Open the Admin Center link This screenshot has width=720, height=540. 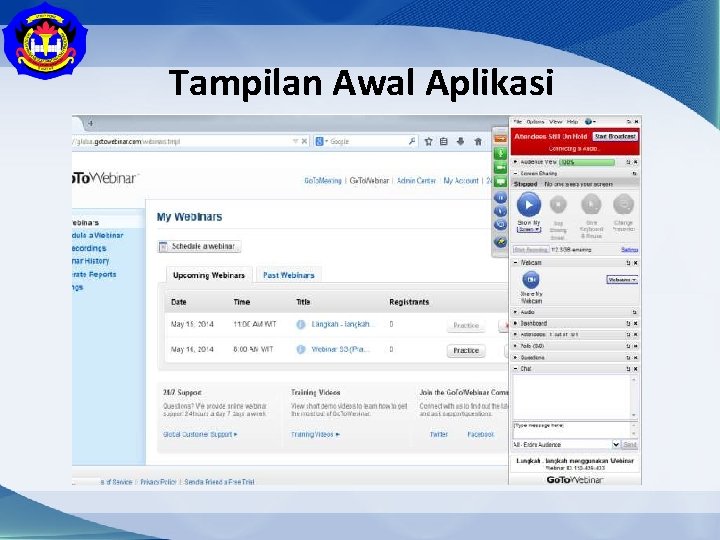coord(416,181)
